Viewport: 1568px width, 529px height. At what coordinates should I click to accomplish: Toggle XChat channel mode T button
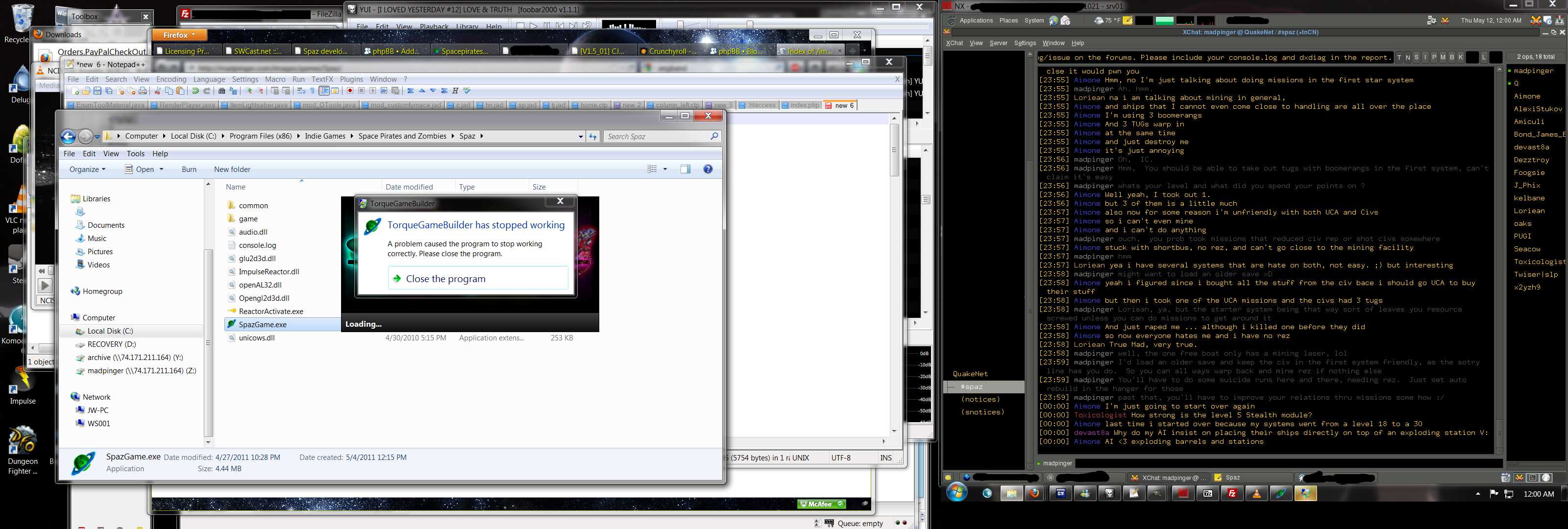pyautogui.click(x=1399, y=57)
